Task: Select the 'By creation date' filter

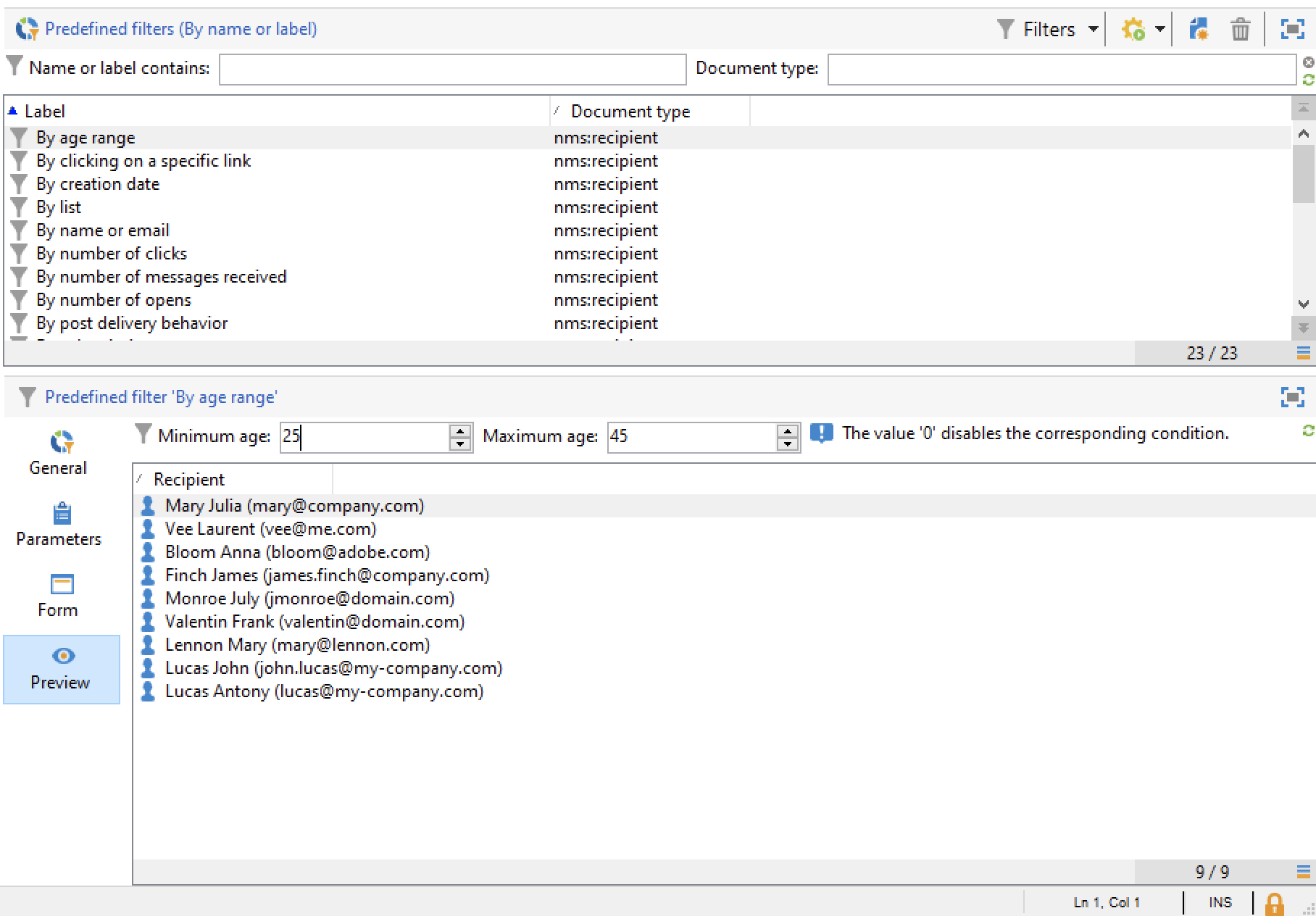Action: [x=649, y=184]
